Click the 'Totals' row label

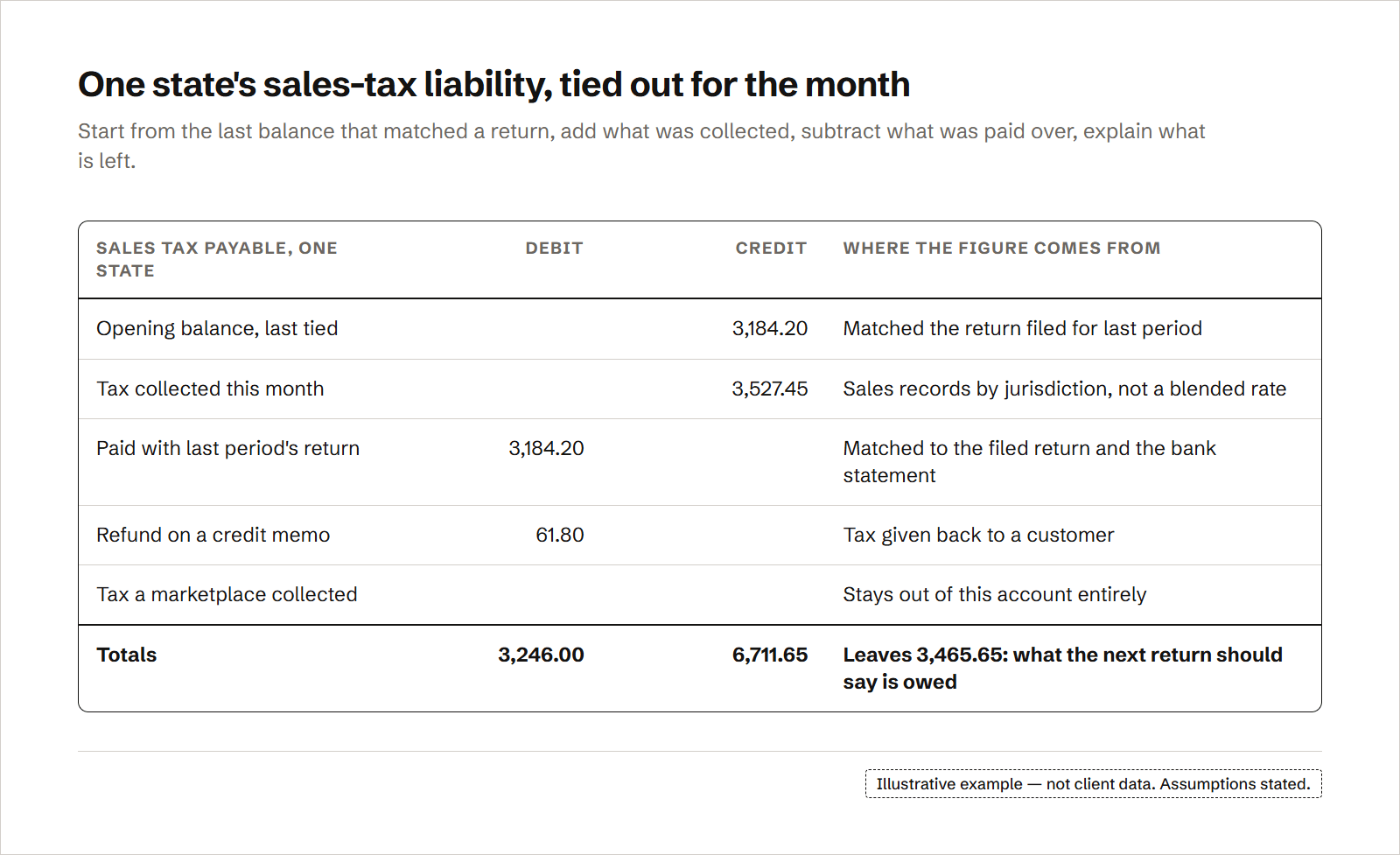click(127, 655)
